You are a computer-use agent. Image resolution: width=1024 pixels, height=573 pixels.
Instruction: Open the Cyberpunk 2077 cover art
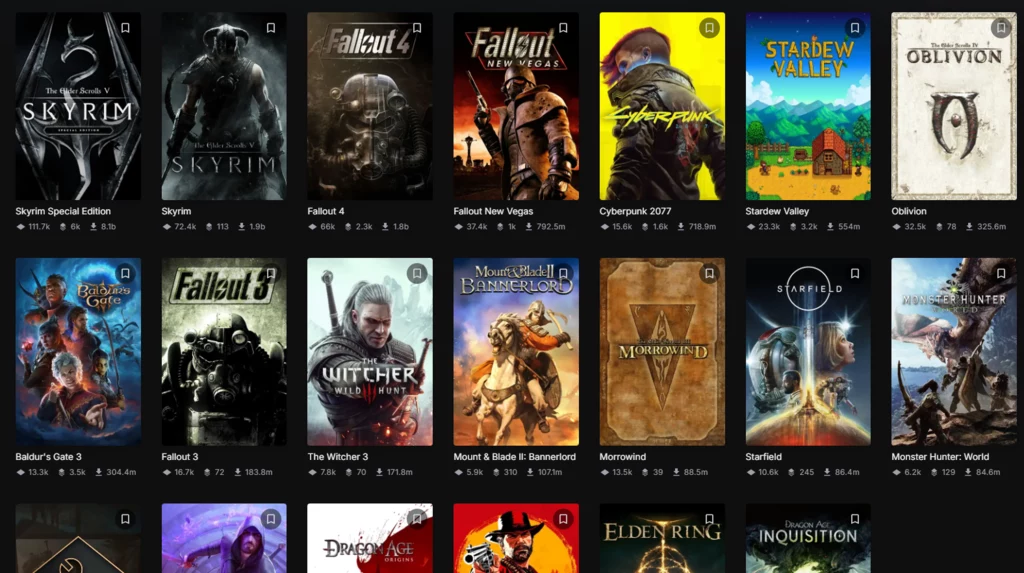(662, 106)
